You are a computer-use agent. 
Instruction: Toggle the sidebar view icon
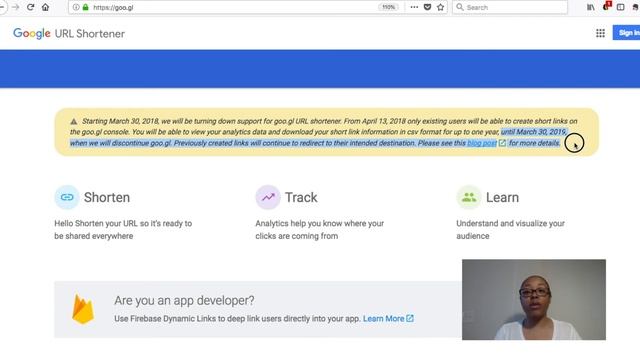pos(620,7)
